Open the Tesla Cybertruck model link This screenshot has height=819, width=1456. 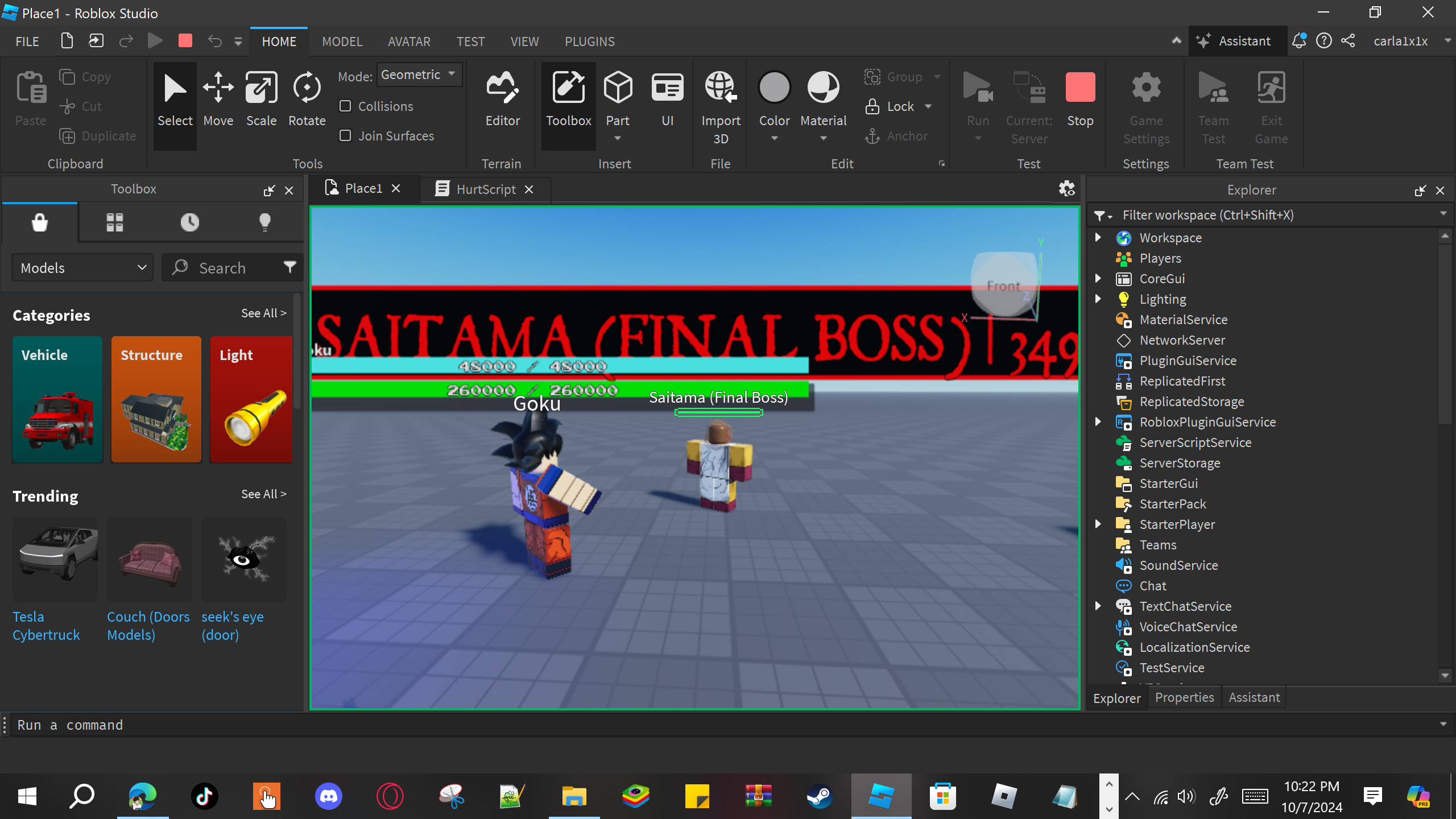46,626
